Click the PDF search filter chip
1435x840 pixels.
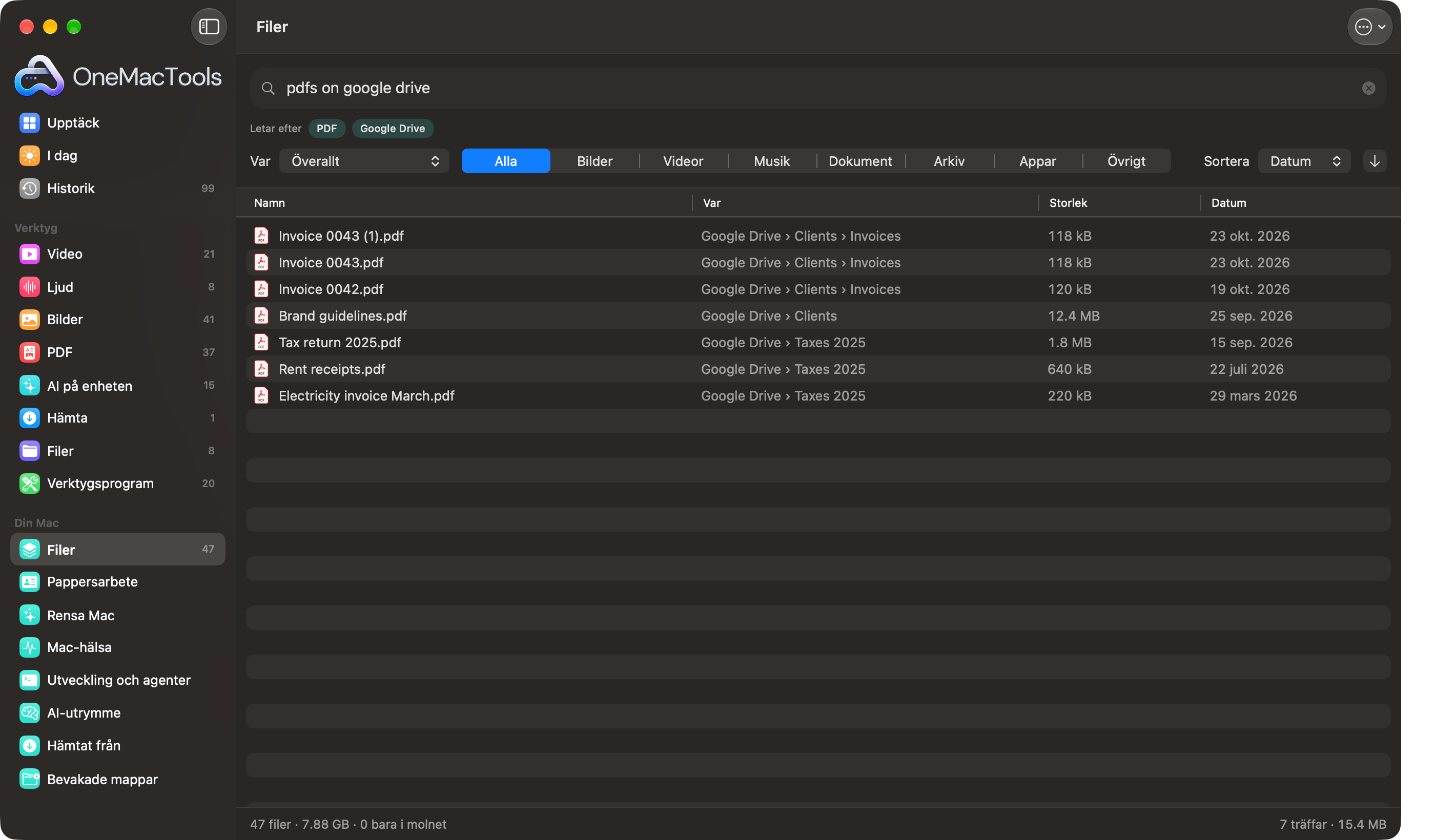[x=327, y=129]
